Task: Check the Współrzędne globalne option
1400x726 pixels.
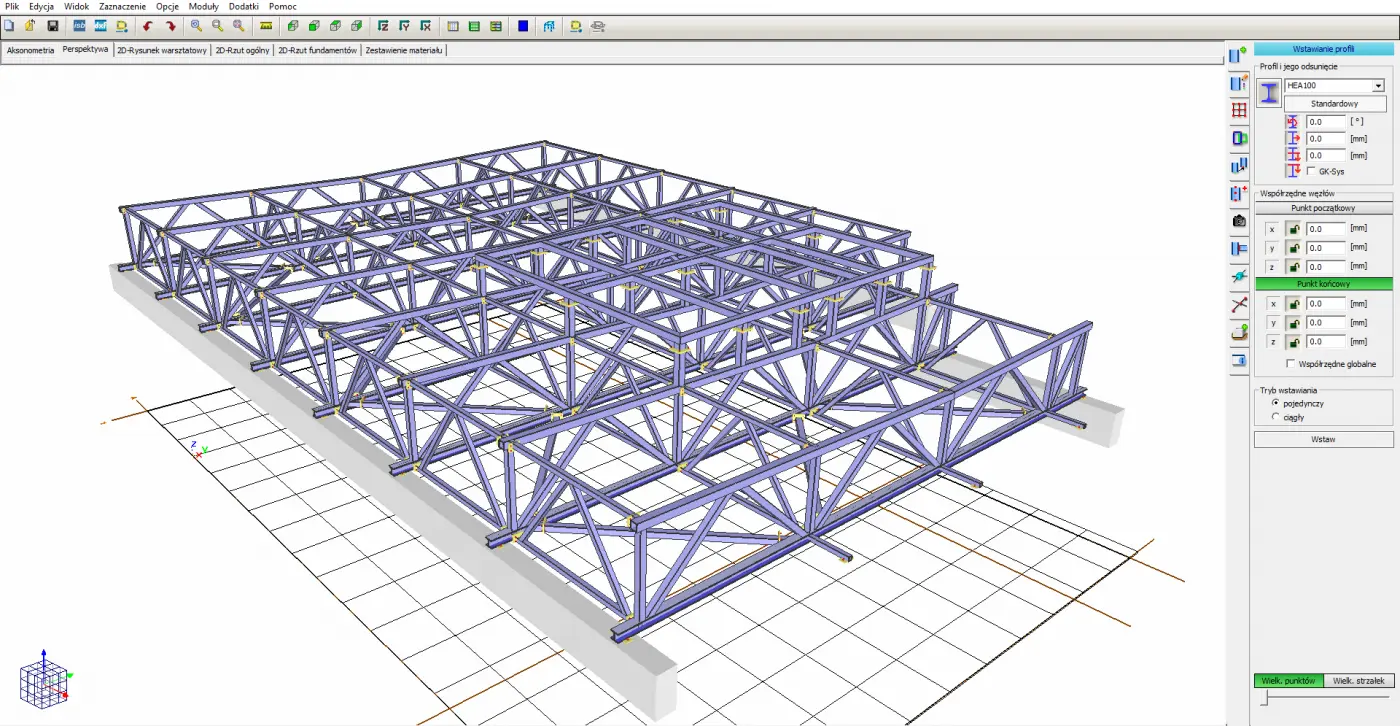Action: coord(1291,364)
